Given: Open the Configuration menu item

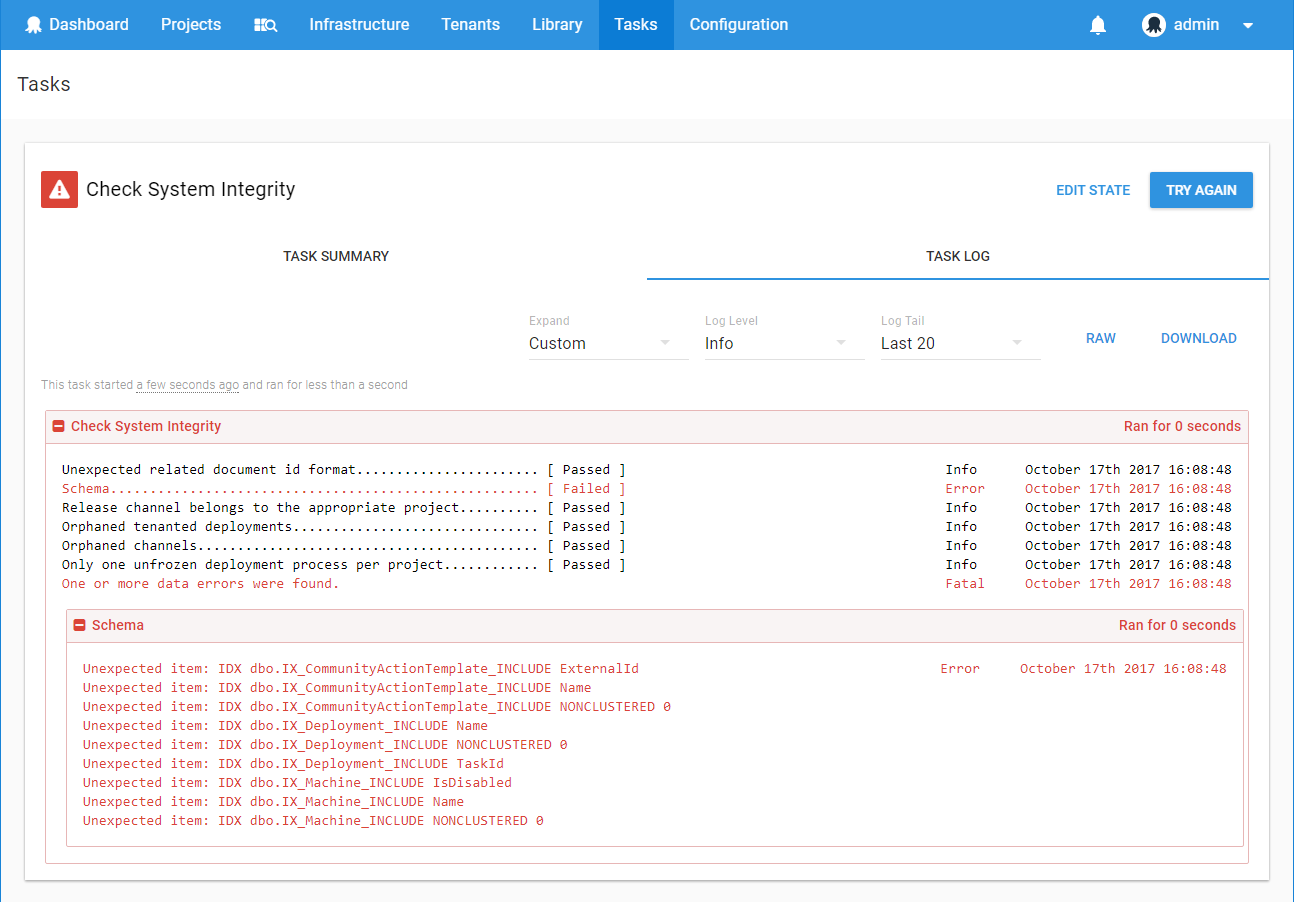Looking at the screenshot, I should pos(738,25).
